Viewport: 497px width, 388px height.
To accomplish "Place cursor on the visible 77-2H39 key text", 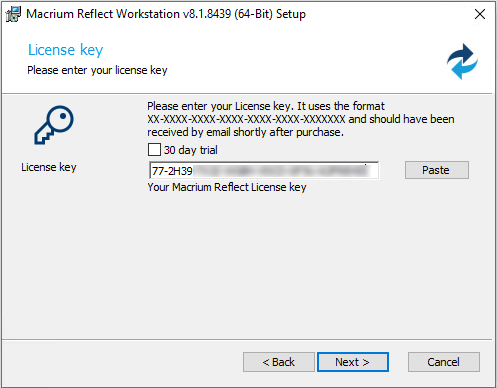I will [x=172, y=171].
